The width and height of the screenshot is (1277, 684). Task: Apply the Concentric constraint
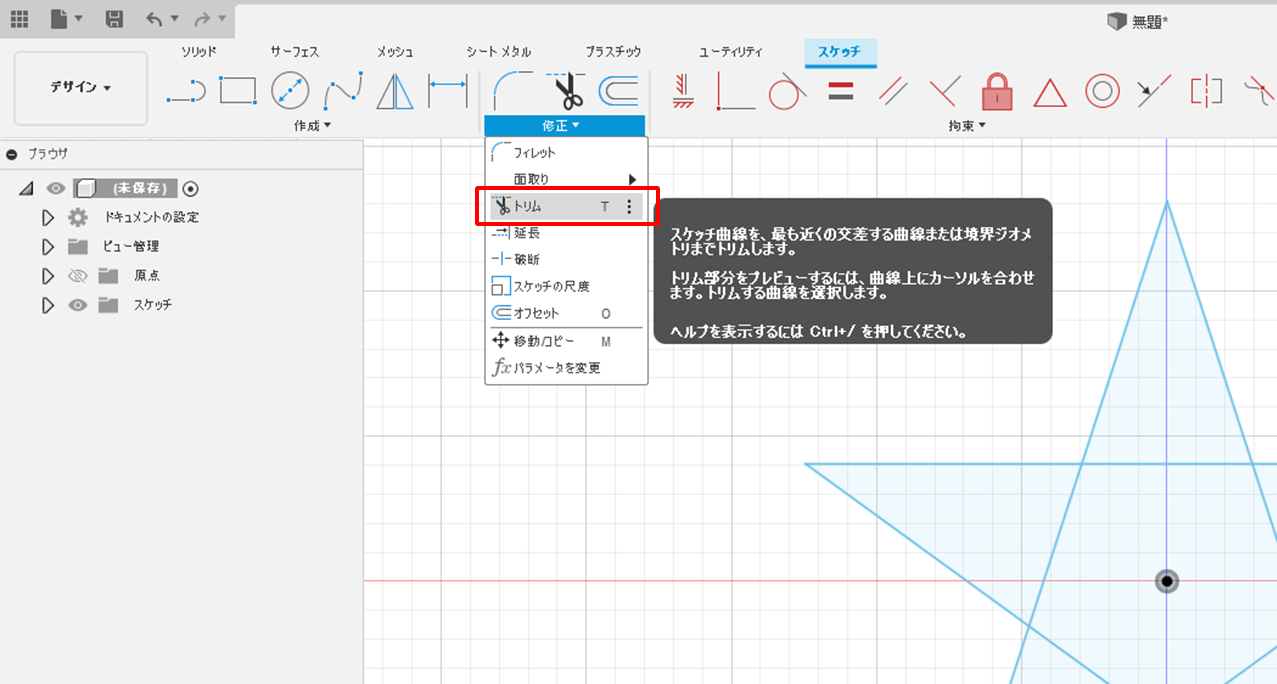point(1101,91)
